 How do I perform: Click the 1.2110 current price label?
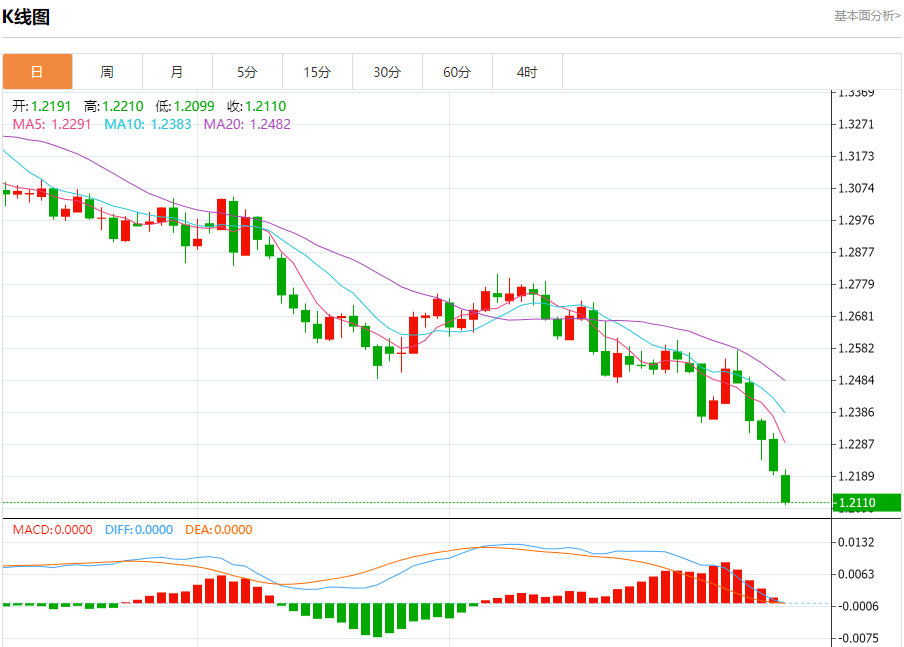pos(867,502)
